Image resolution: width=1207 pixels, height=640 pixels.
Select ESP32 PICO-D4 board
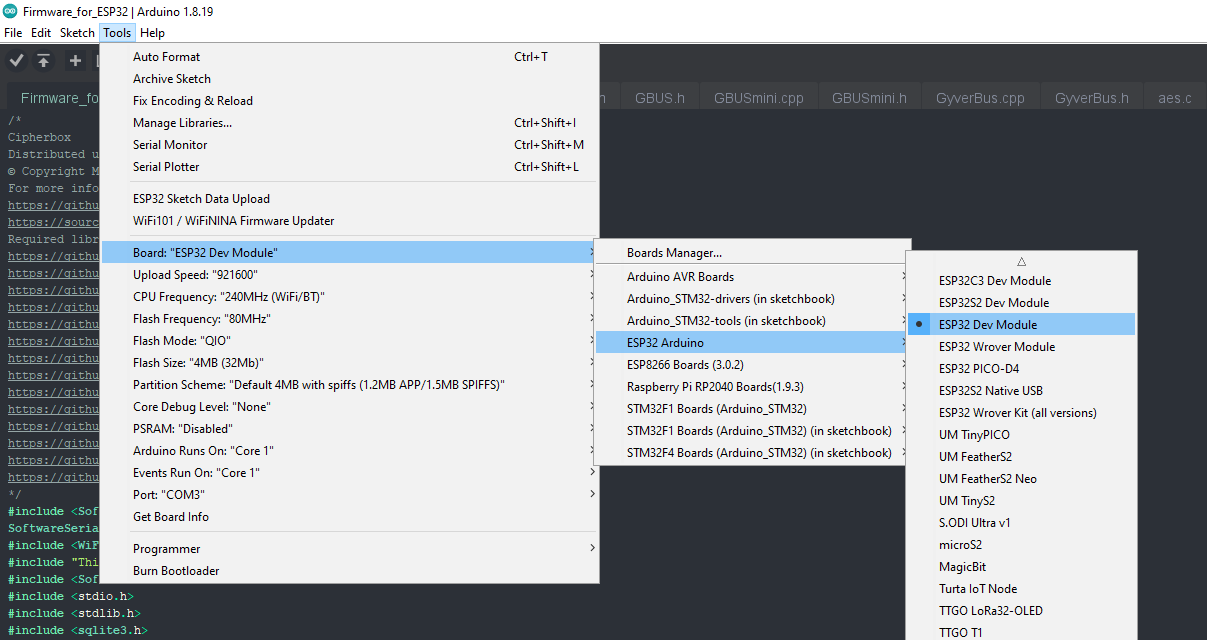pyautogui.click(x=1021, y=369)
